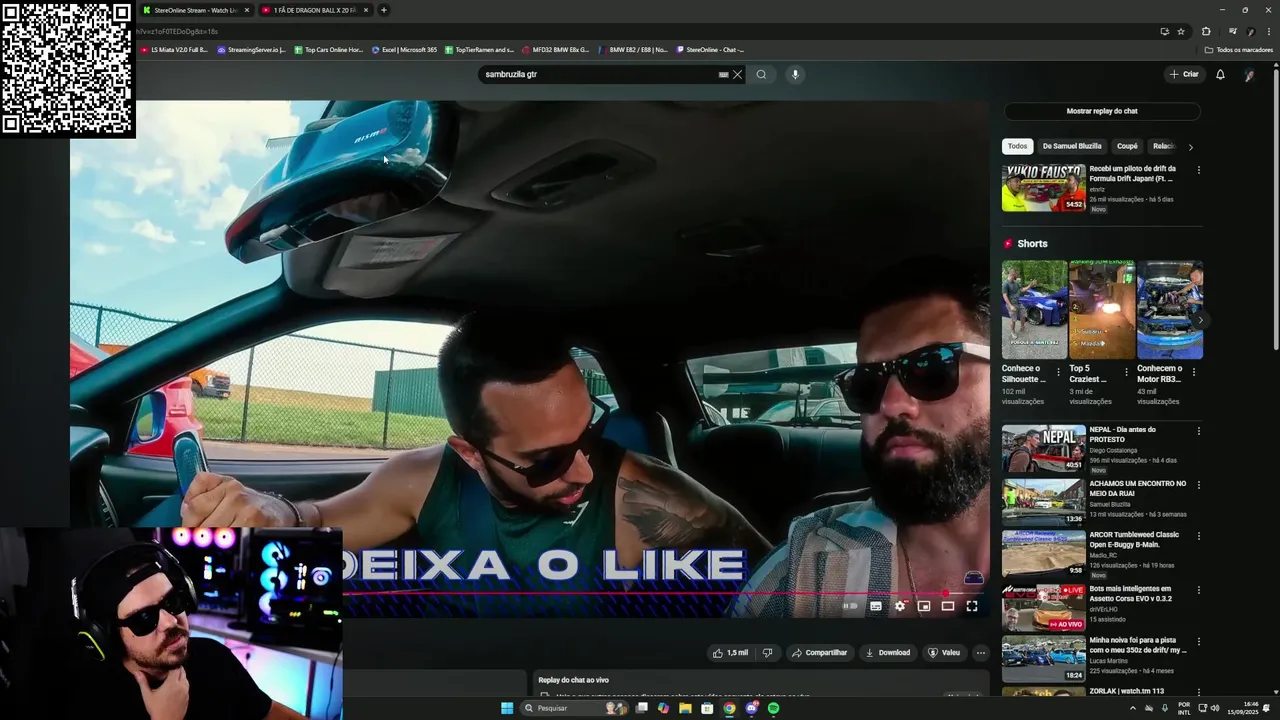The image size is (1280, 720).
Task: Open options for Formula Drift Japan video
Action: tap(1198, 170)
